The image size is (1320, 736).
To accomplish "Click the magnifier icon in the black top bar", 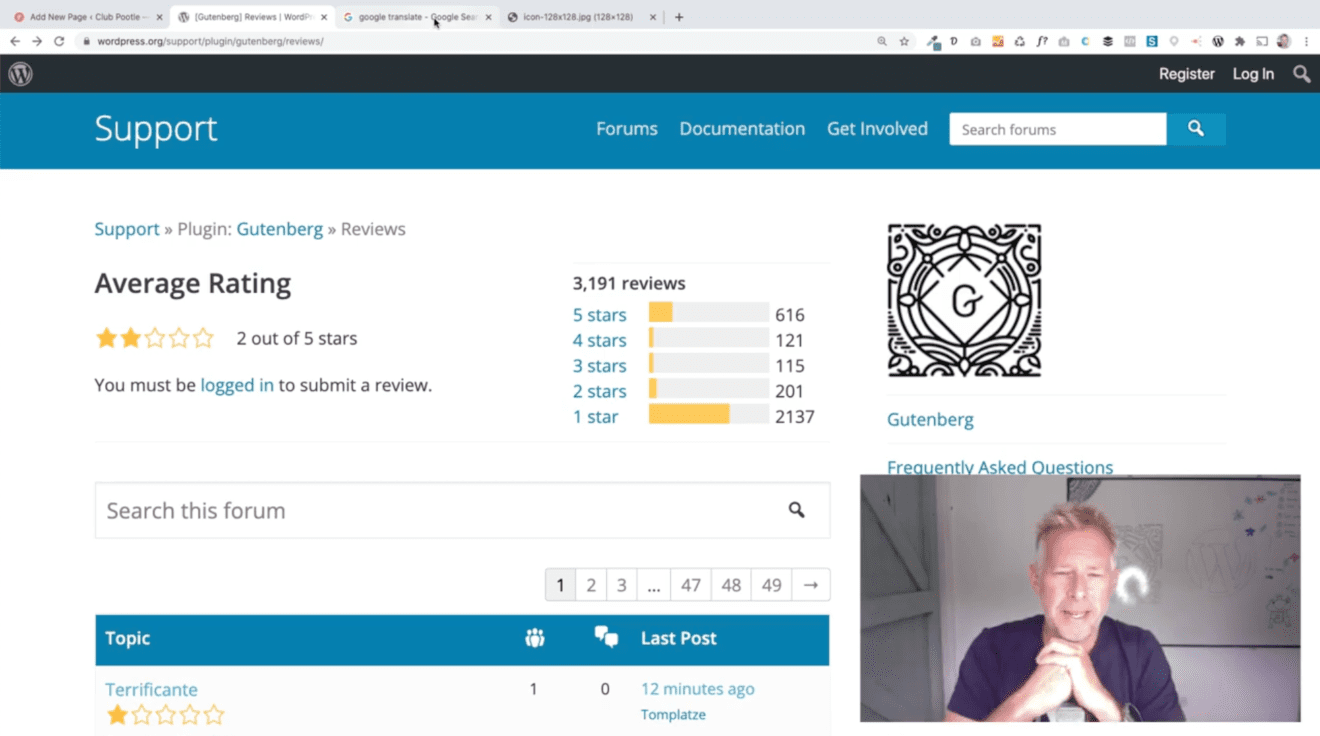I will (x=1301, y=74).
